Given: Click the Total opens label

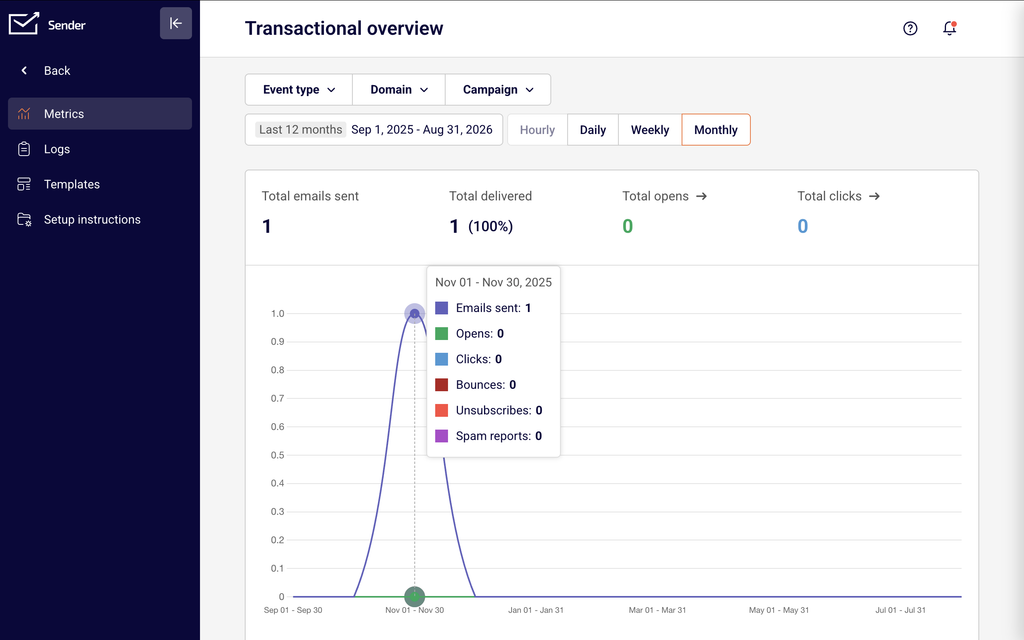Looking at the screenshot, I should (655, 196).
